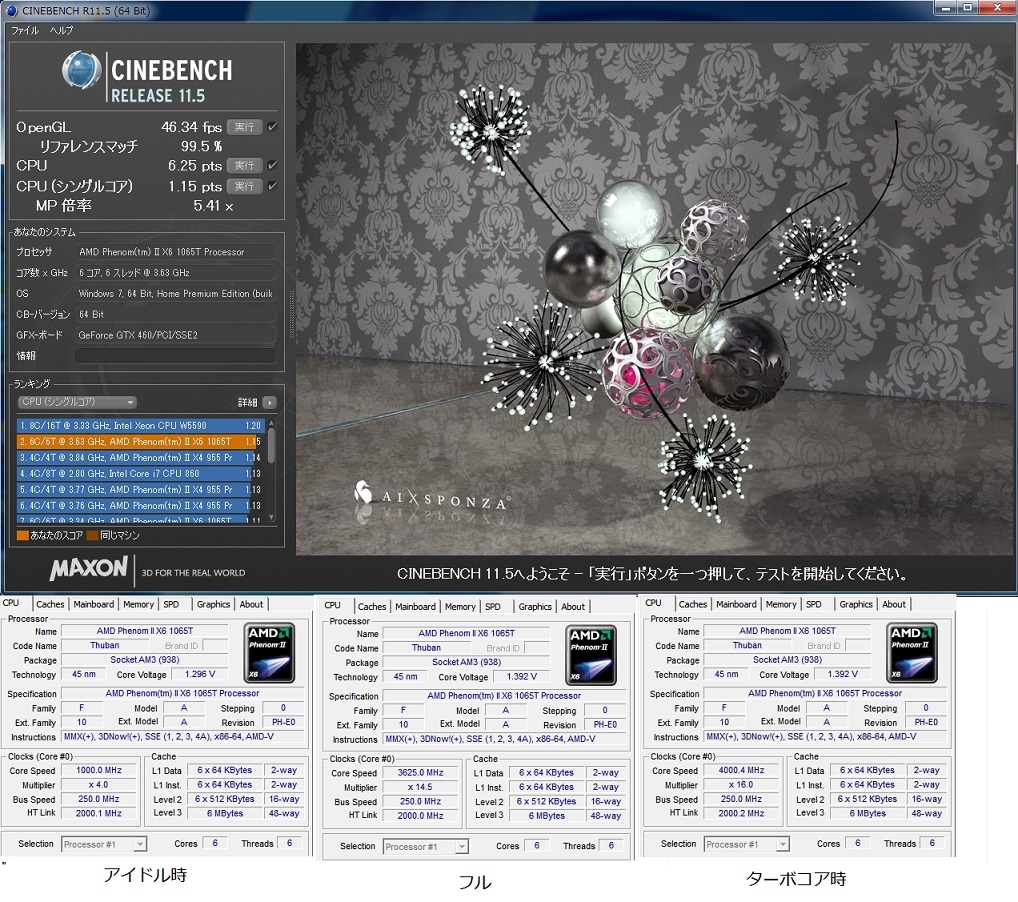
Task: Click the panel splitter handle beside the system info
Action: pos(292,315)
